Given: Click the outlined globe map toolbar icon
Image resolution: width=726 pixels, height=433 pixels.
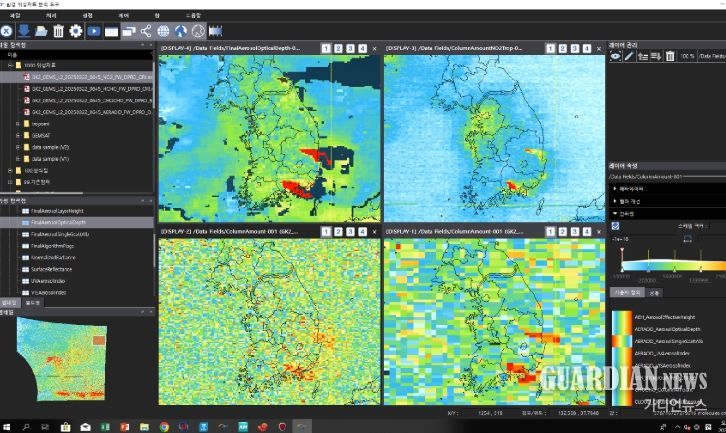Looking at the screenshot, I should click(198, 31).
